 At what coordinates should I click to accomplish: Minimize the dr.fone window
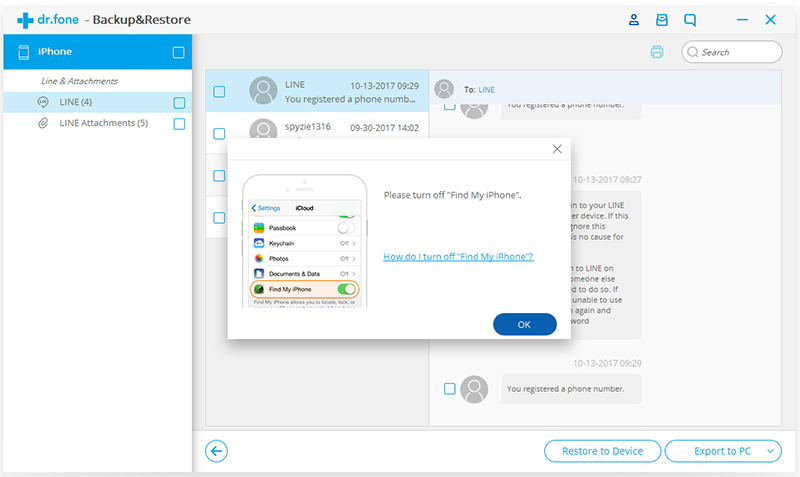pyautogui.click(x=742, y=20)
